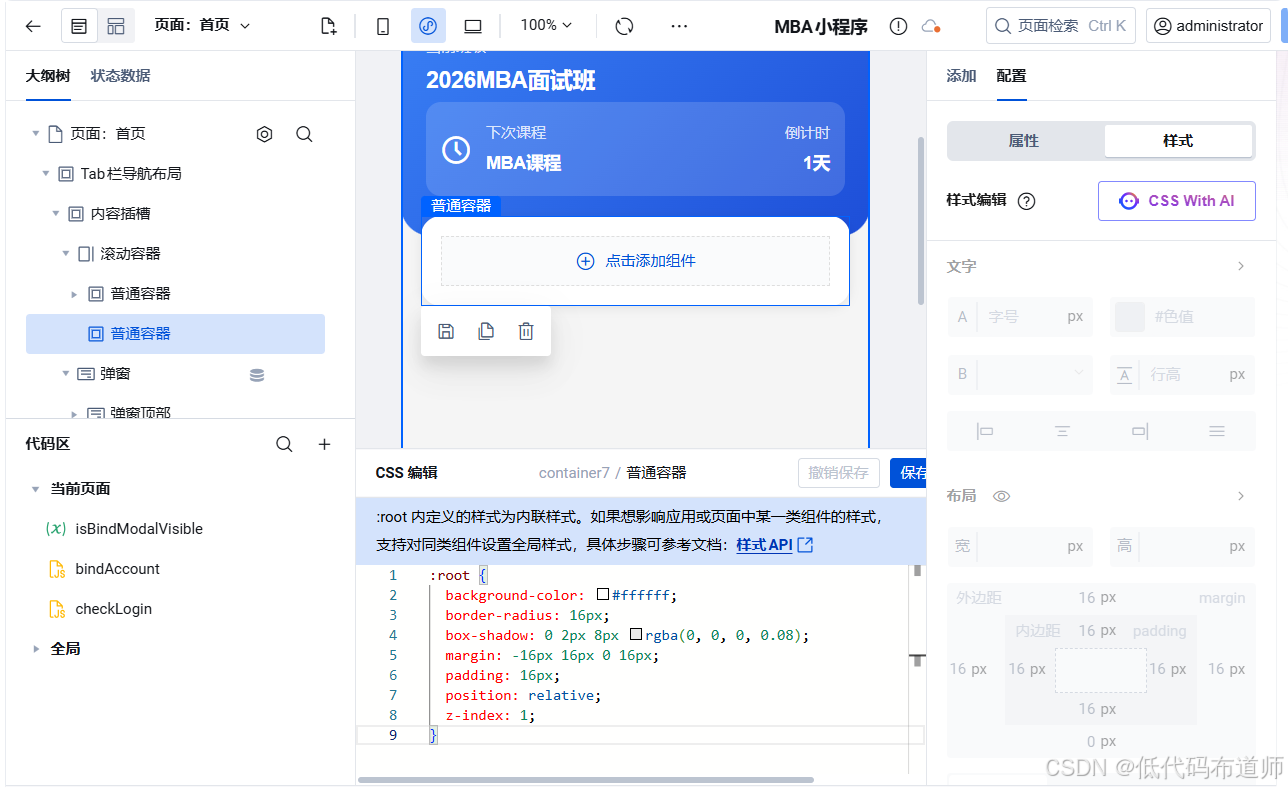Switch to the 大纲树 tab
Screen dimensions: 1288x789
(48, 76)
